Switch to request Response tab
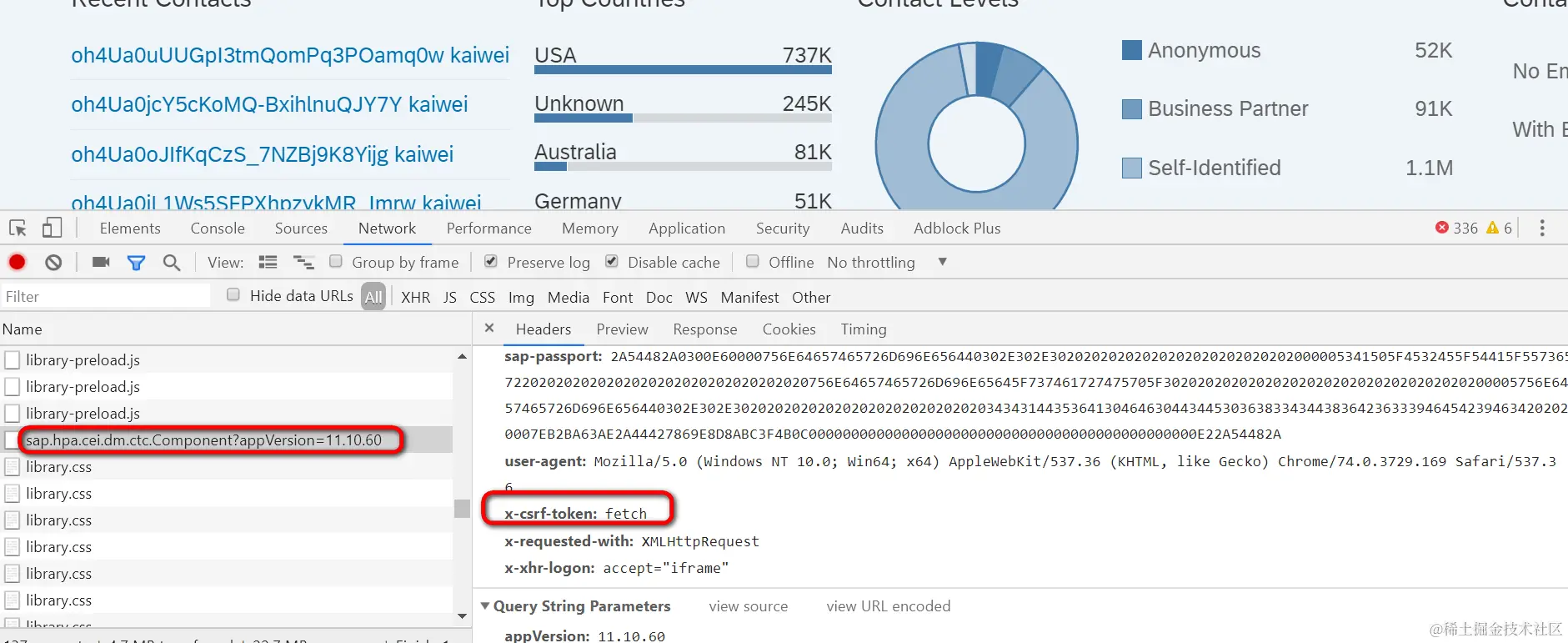Viewport: 1568px width, 643px height. [x=705, y=329]
